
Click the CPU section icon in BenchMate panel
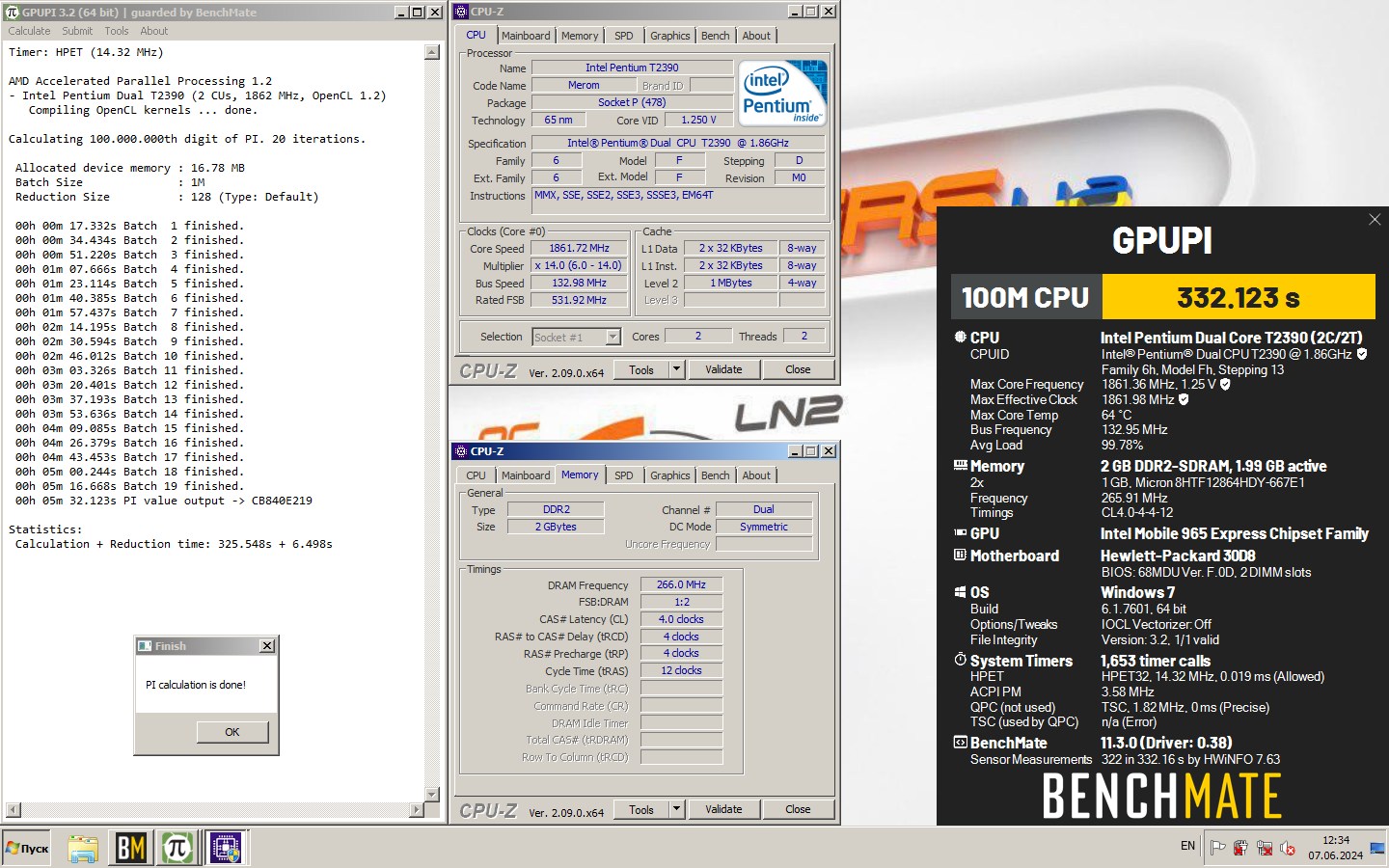(x=960, y=337)
